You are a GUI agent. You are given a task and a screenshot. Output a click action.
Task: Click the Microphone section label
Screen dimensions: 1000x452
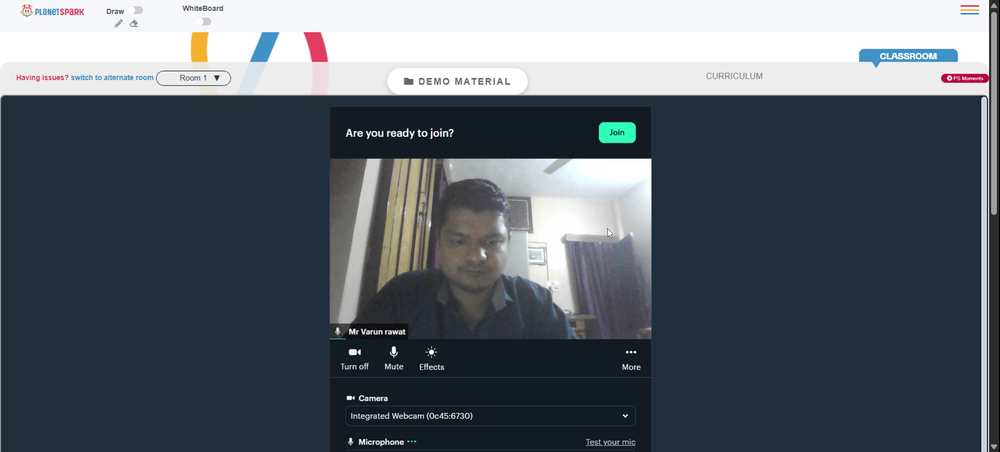pos(381,442)
